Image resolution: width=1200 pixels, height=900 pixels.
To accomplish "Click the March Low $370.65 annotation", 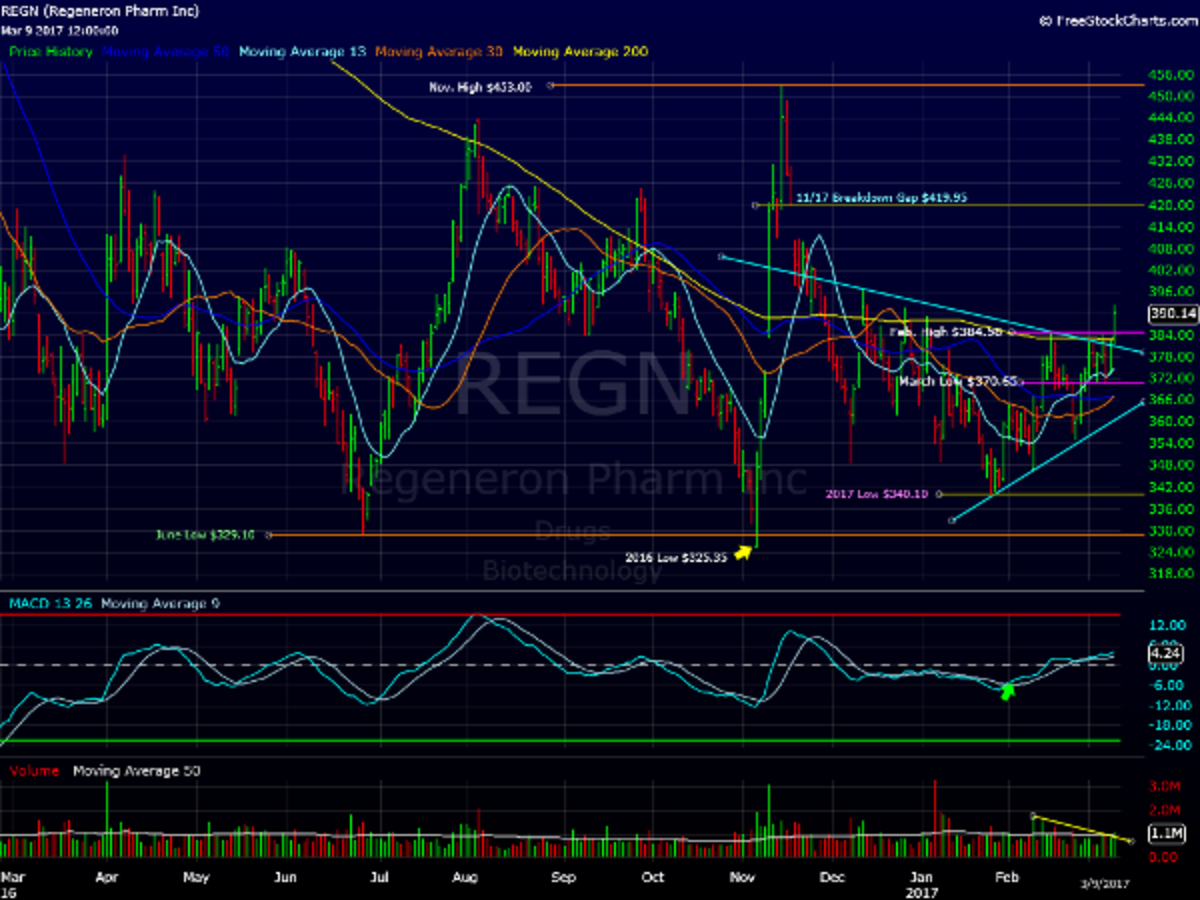I will point(957,381).
